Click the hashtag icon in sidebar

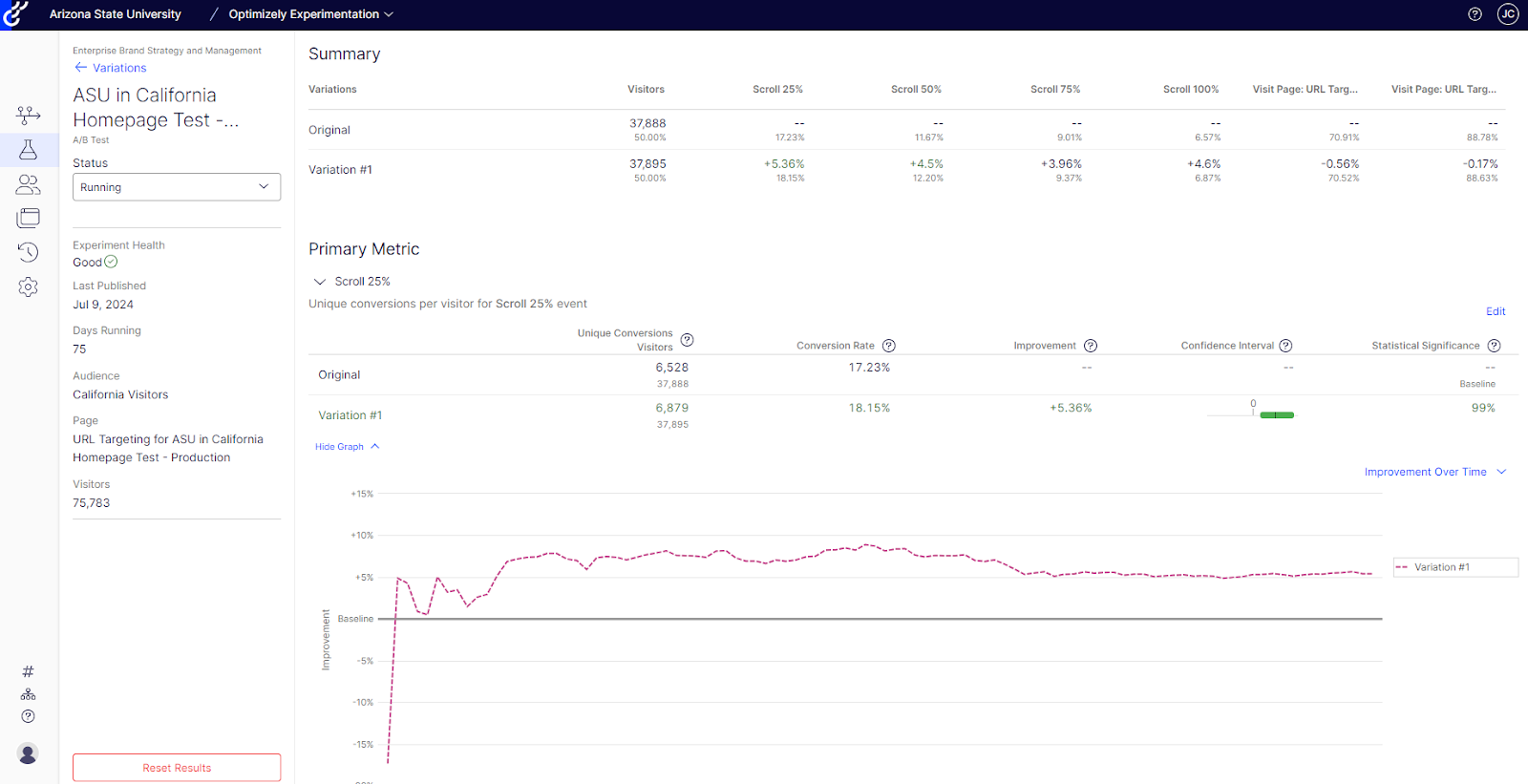coord(29,671)
